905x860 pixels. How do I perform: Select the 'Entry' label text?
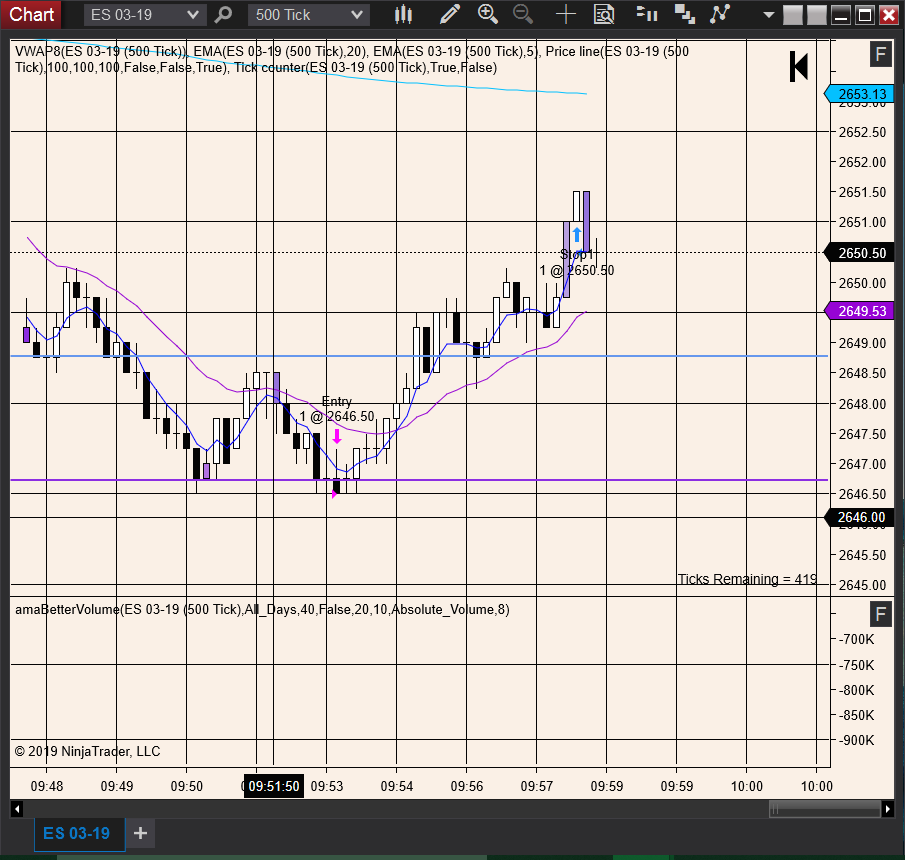pyautogui.click(x=336, y=401)
